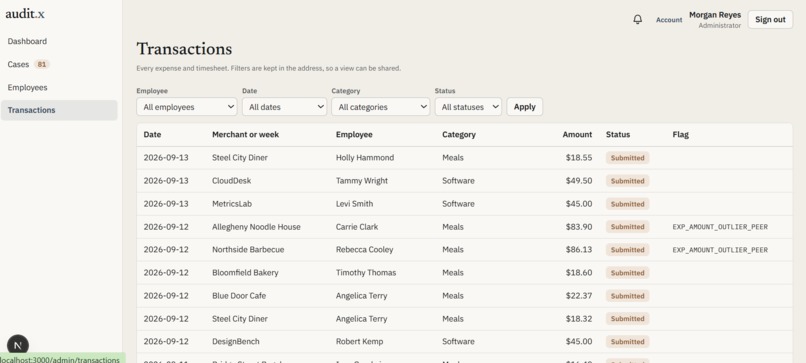Image resolution: width=806 pixels, height=363 pixels.
Task: Click employee Levi Smith
Action: [354, 204]
